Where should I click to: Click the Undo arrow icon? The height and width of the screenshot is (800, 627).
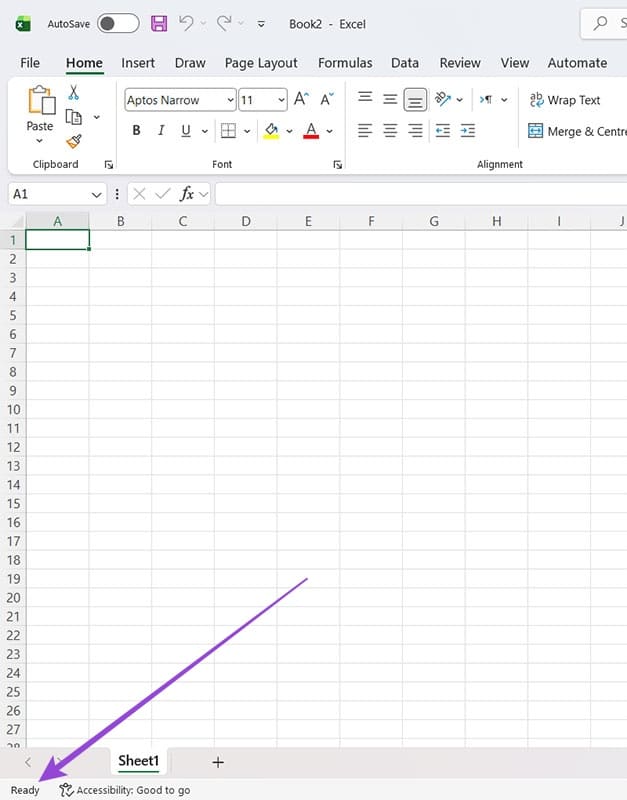coord(186,23)
